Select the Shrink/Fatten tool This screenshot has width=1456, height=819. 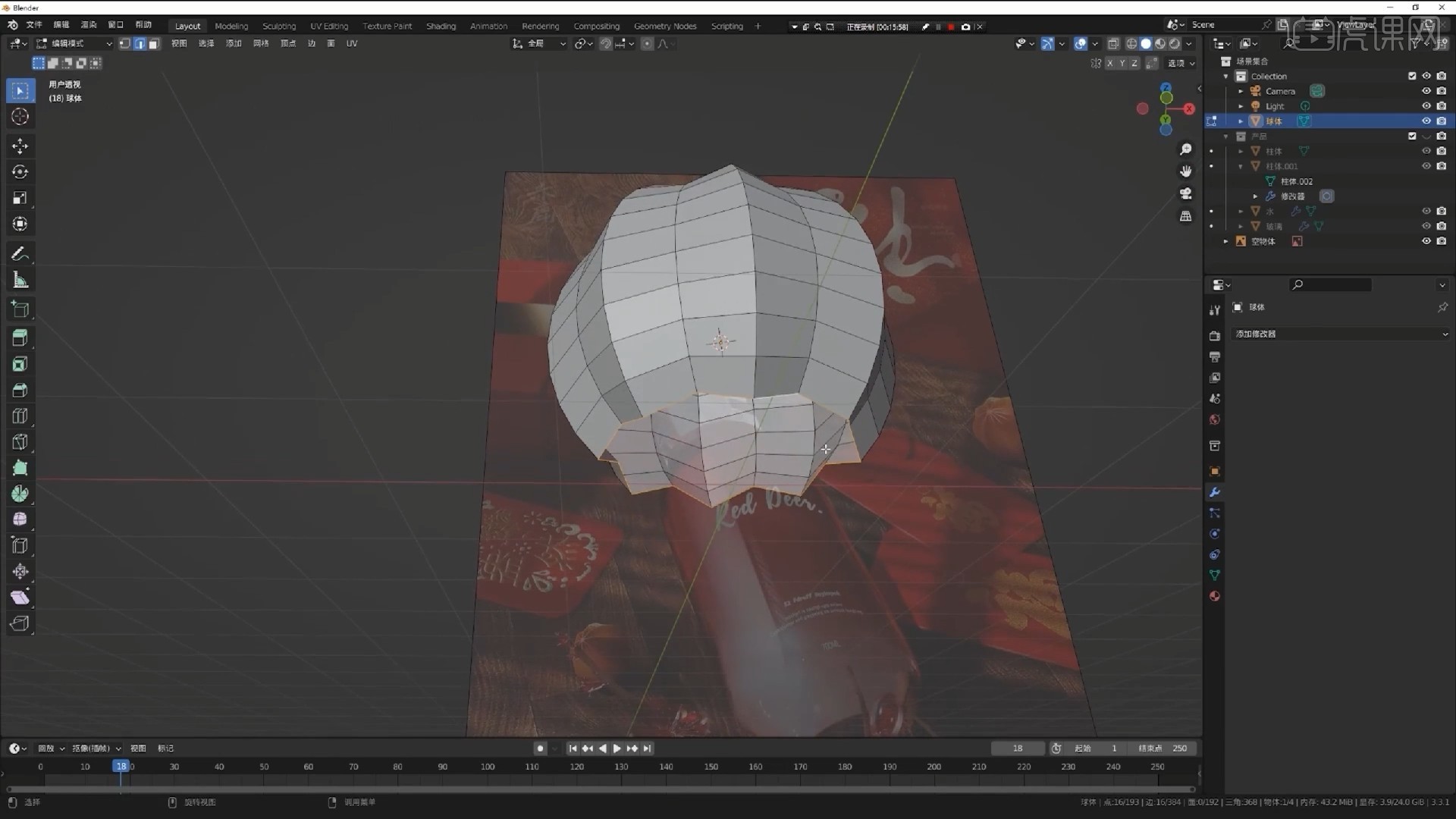[20, 572]
